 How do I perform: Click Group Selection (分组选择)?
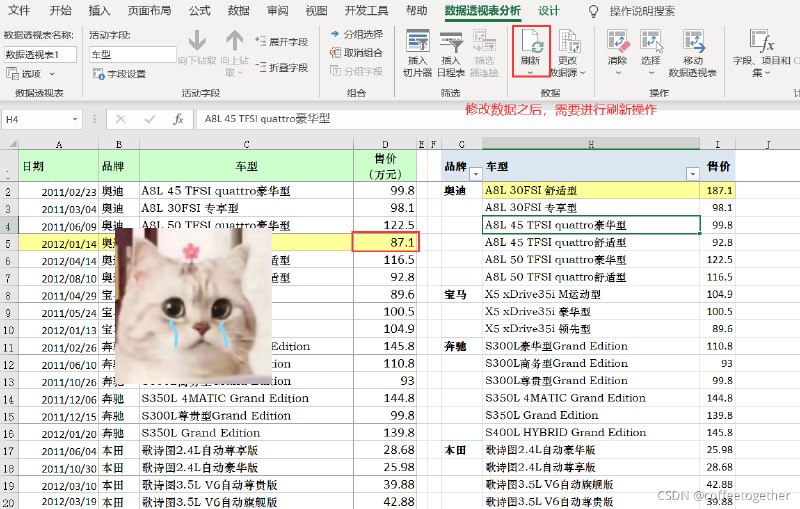(356, 34)
